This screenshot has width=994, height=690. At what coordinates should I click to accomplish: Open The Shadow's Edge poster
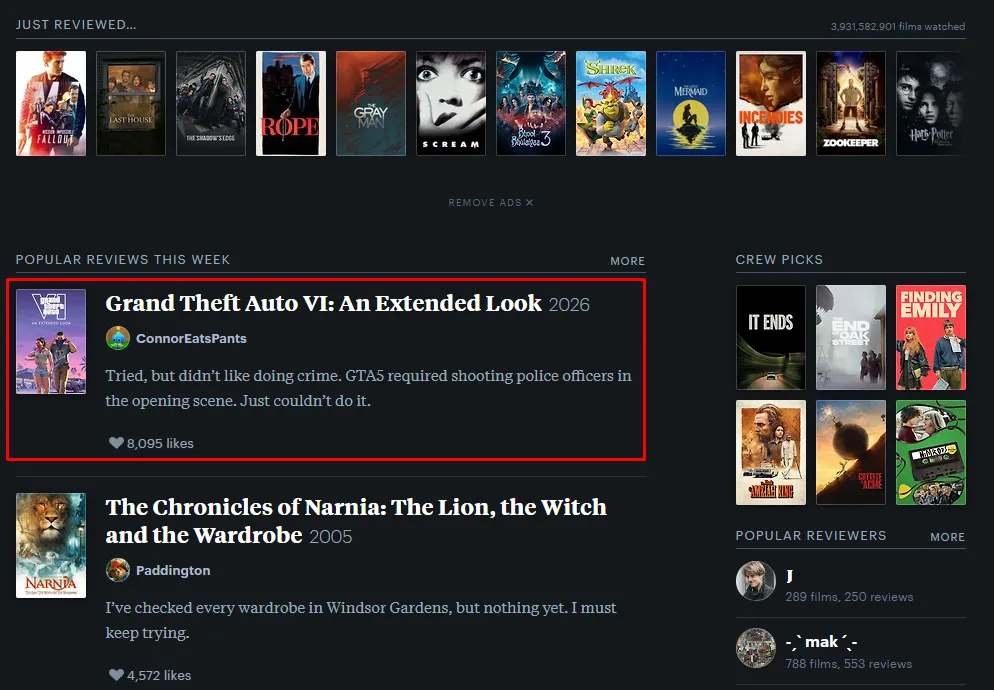click(x=210, y=103)
